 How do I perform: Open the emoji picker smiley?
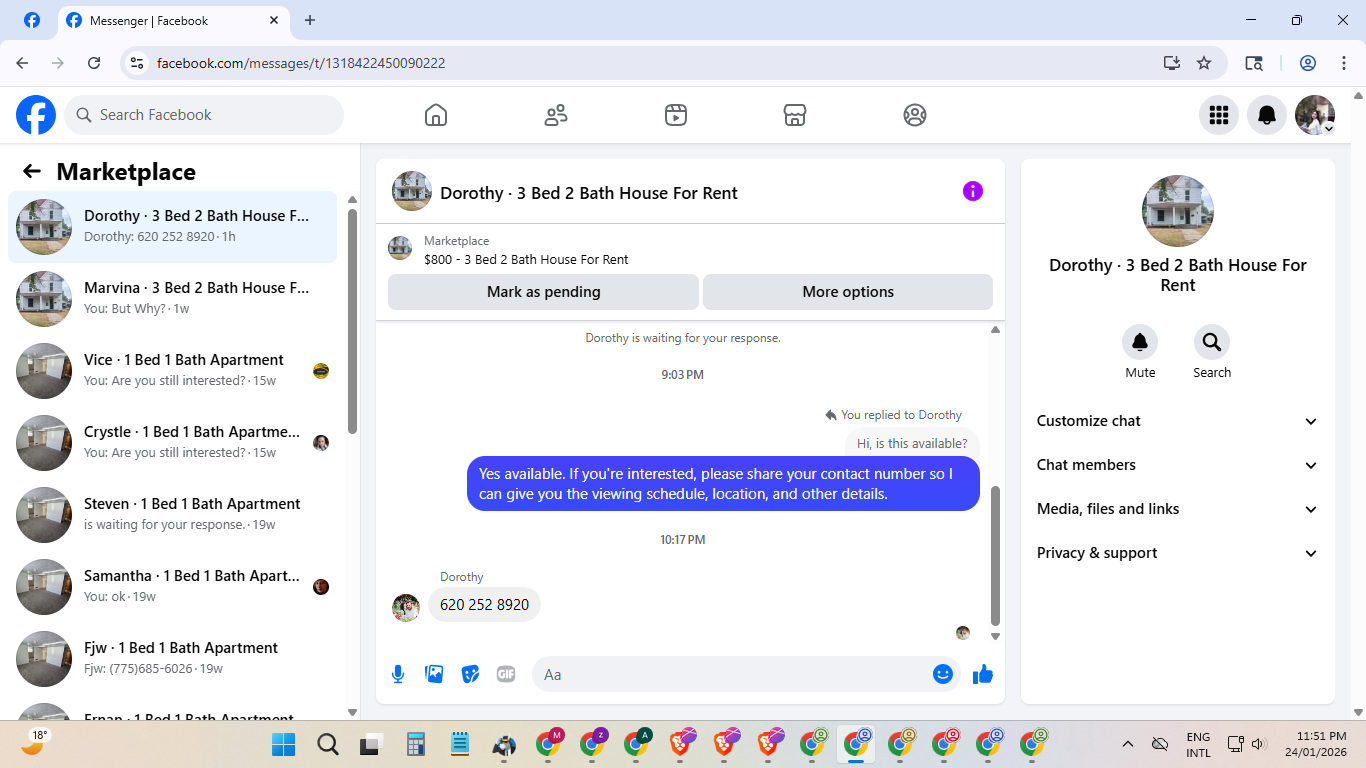(x=942, y=674)
